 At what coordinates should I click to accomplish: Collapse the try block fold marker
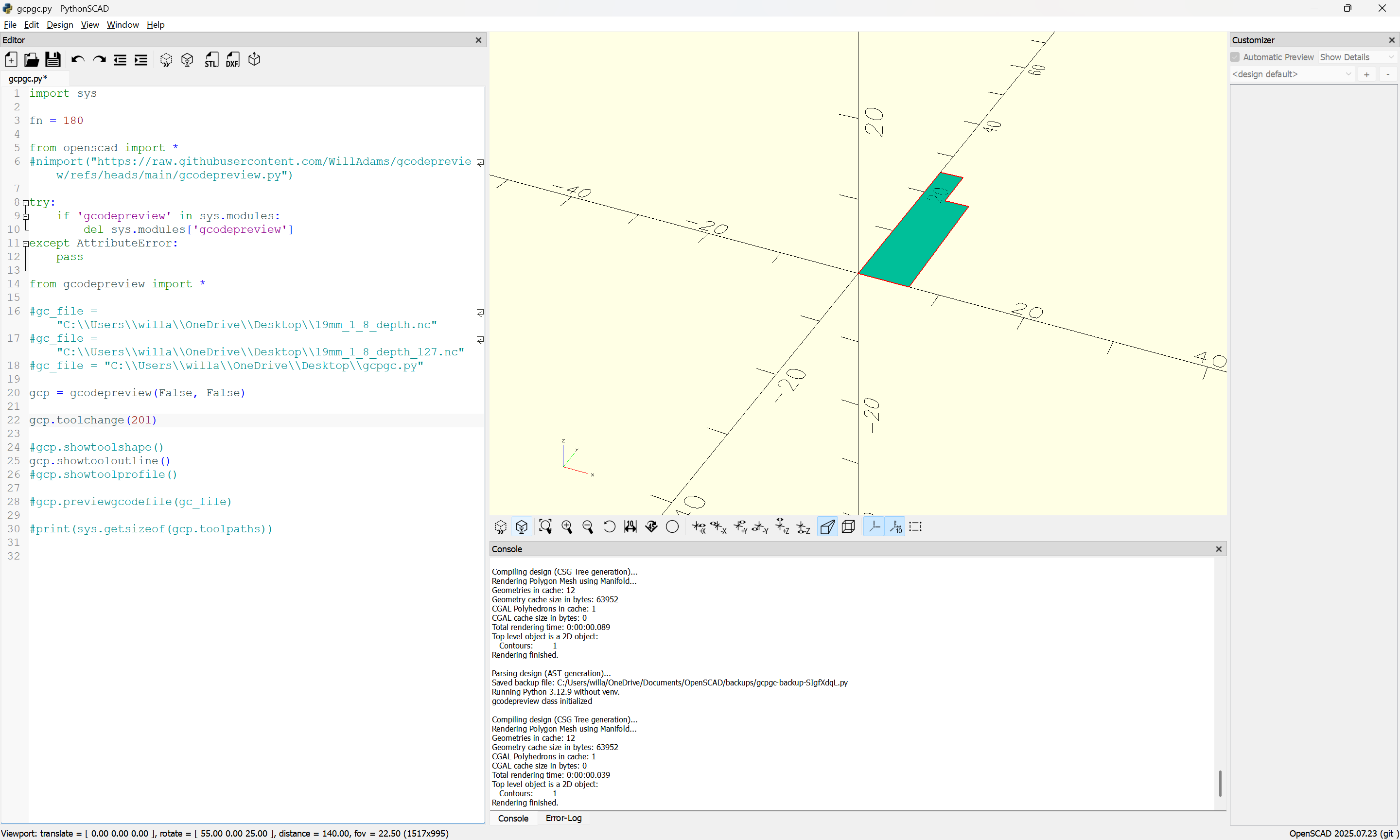[x=25, y=203]
